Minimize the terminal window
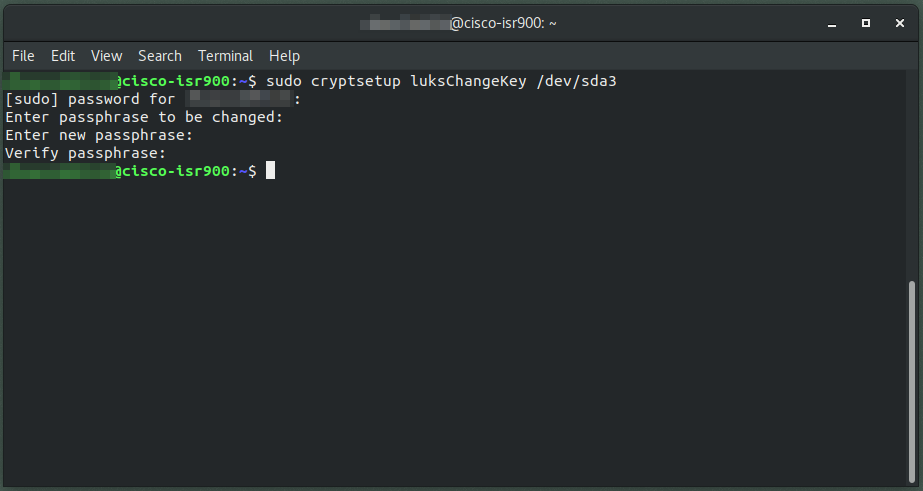Screen dimensions: 923x491 click(x=832, y=24)
